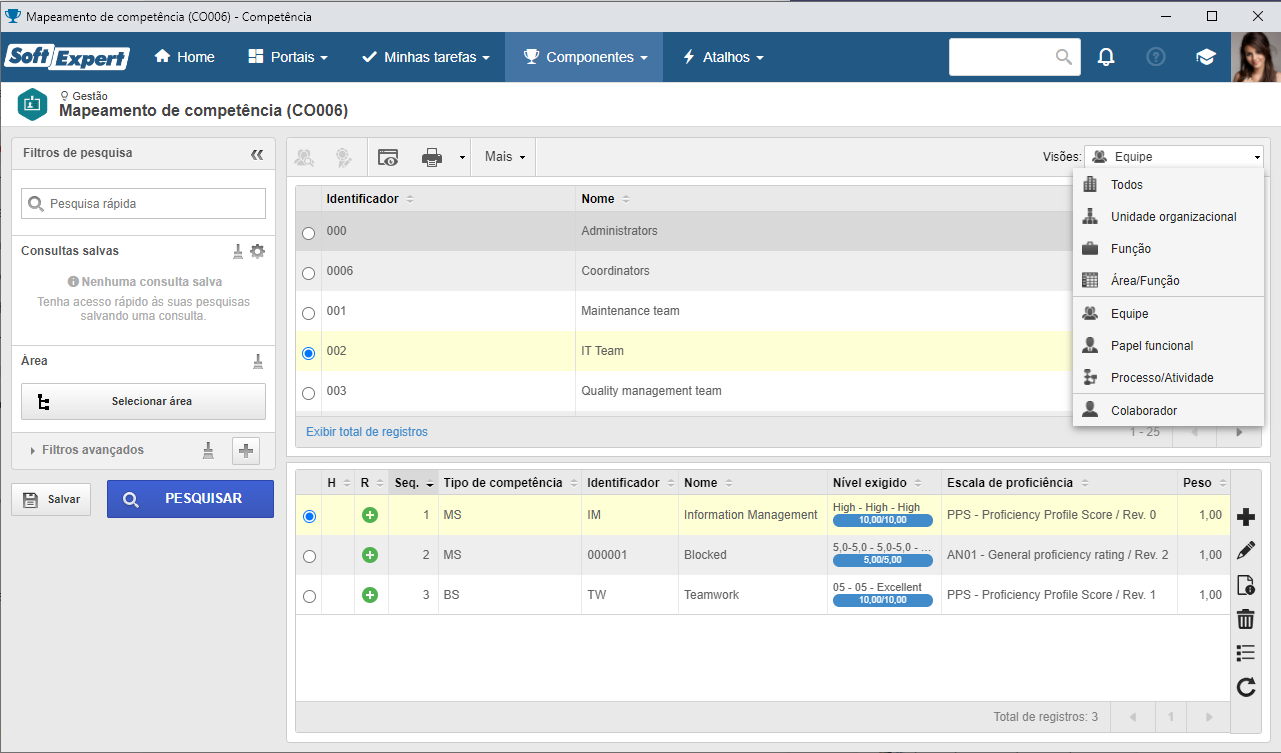Open the Componentes menu
1281x753 pixels.
click(x=584, y=57)
